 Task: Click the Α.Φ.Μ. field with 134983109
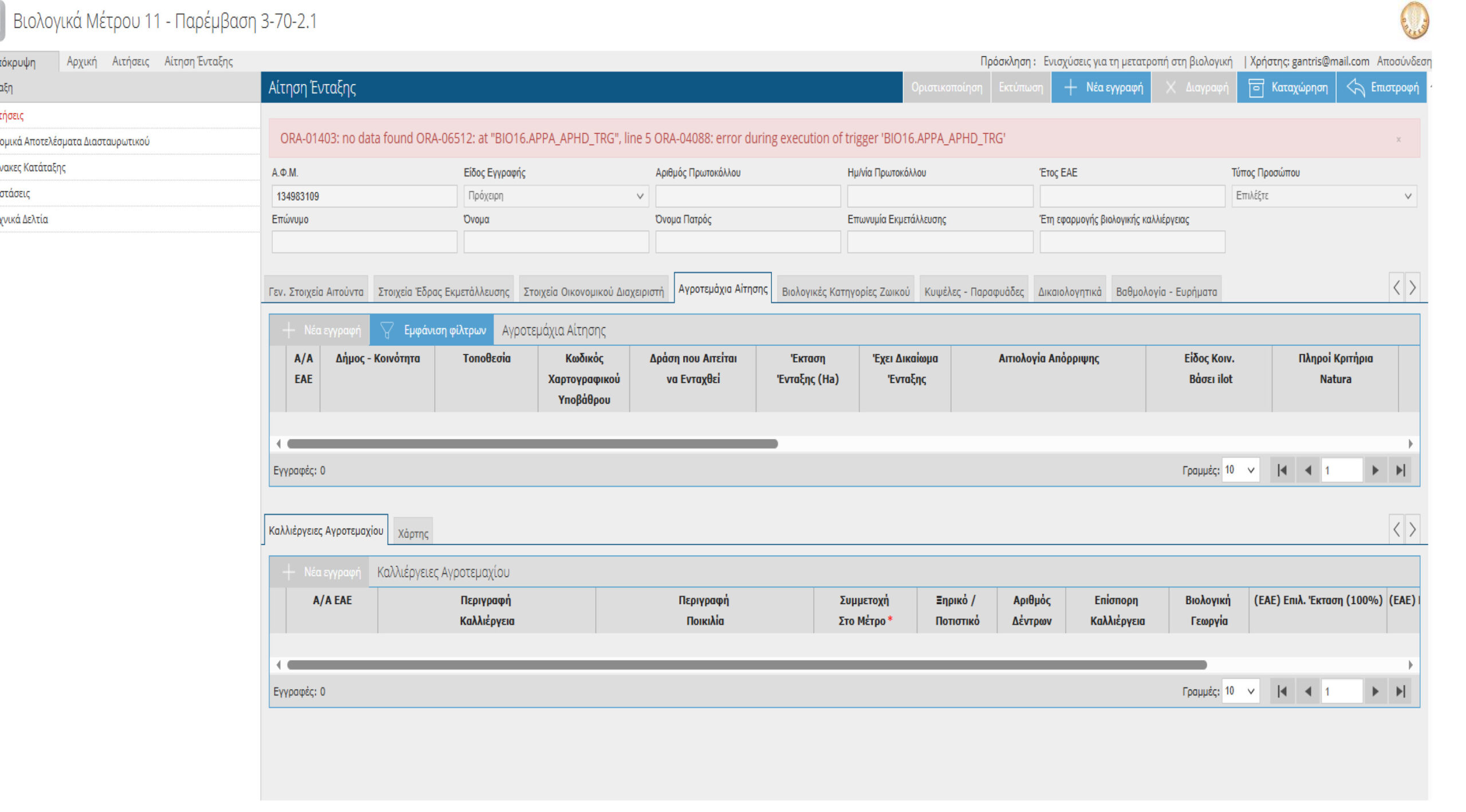[364, 196]
